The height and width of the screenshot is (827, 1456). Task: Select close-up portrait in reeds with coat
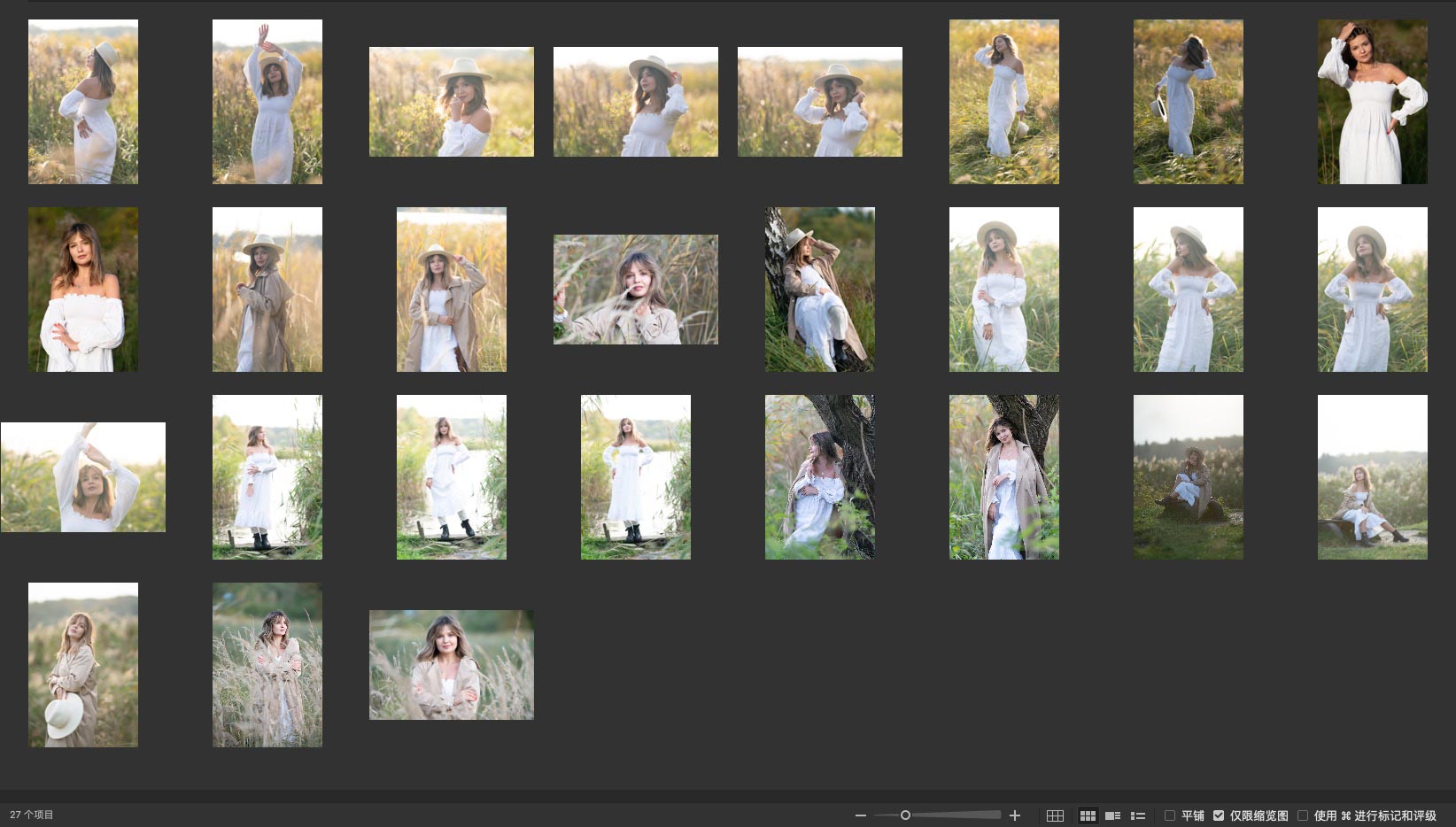pos(635,290)
